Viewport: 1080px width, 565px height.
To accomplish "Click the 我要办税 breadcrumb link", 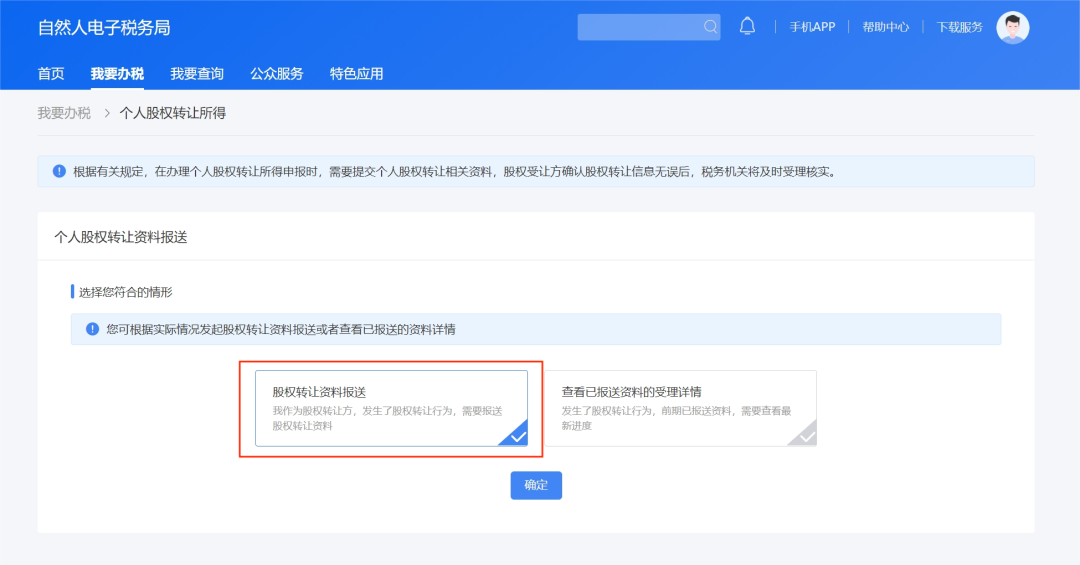I will [x=64, y=113].
